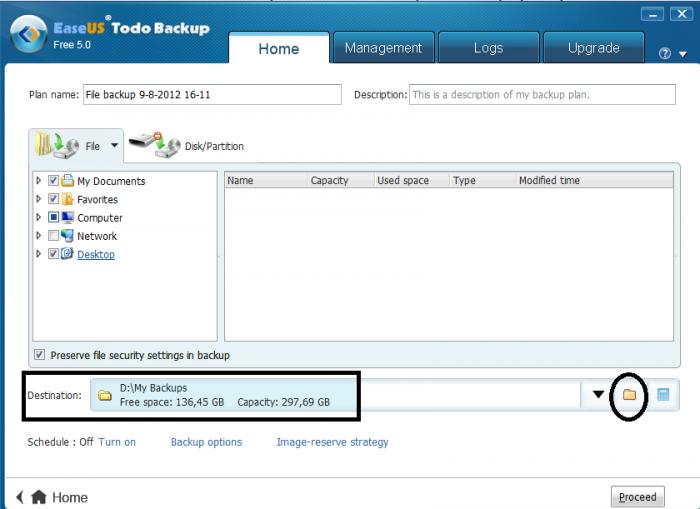
Task: Open the File type dropdown arrow
Action: [x=115, y=146]
